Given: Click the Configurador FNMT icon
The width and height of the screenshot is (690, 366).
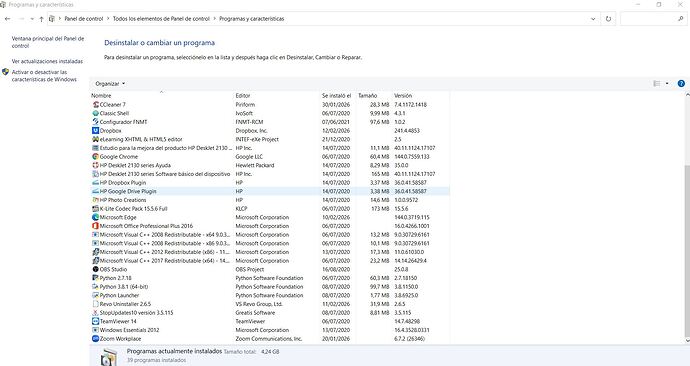Looking at the screenshot, I should tap(95, 122).
